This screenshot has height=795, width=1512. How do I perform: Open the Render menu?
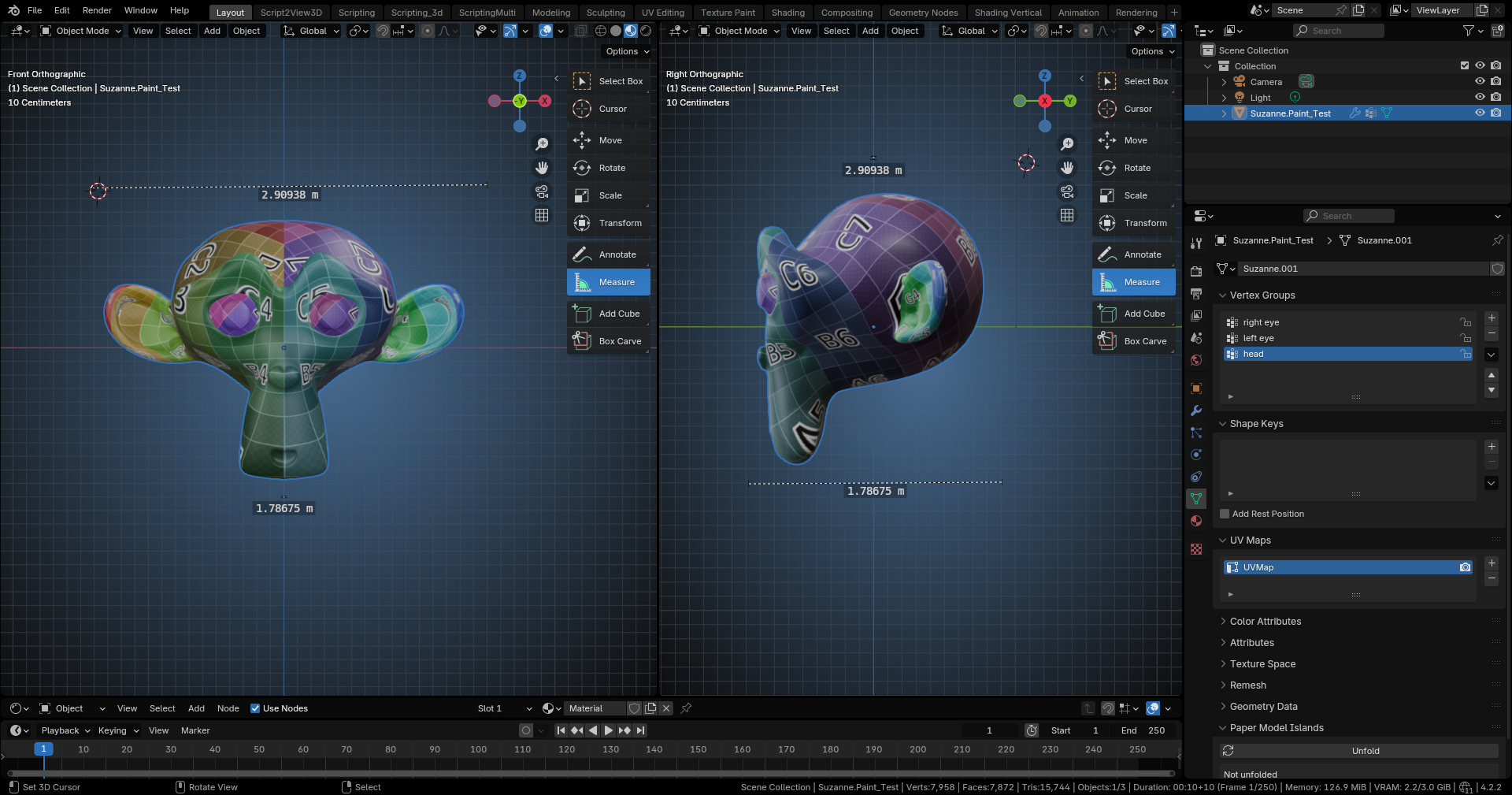point(97,10)
